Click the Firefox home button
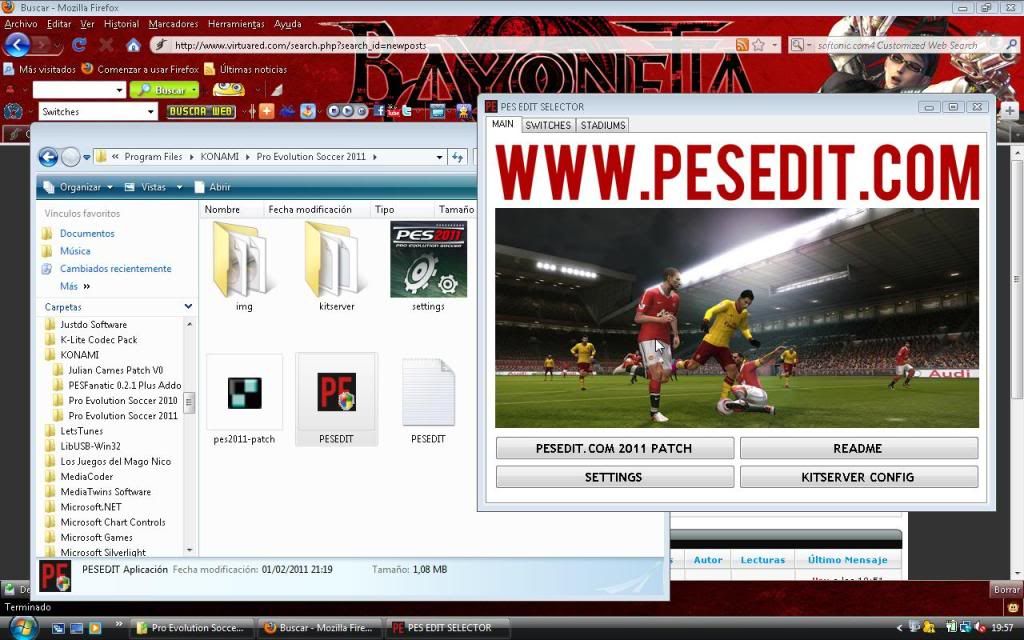 tap(133, 45)
